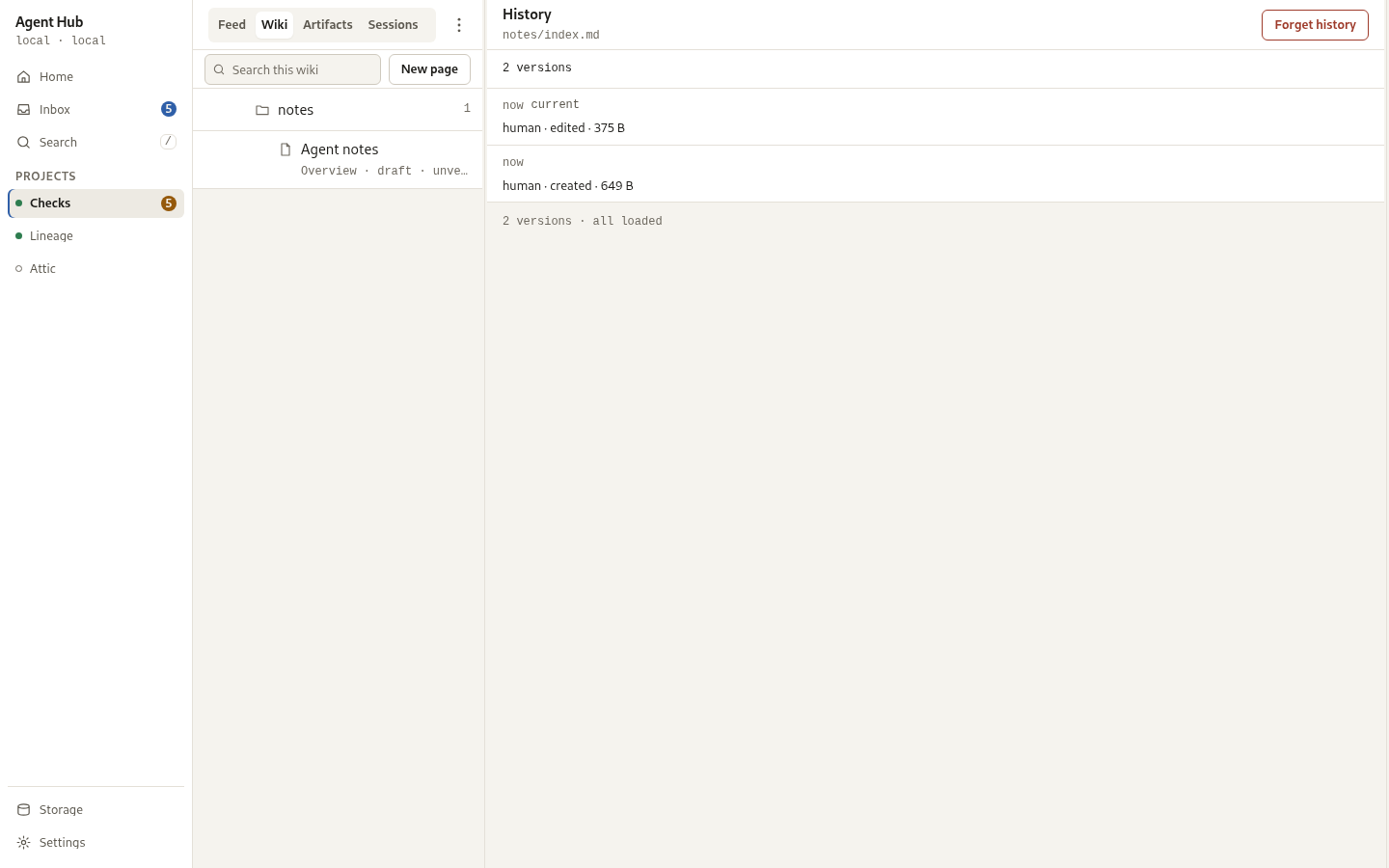Open Search in the sidebar

pos(95,143)
